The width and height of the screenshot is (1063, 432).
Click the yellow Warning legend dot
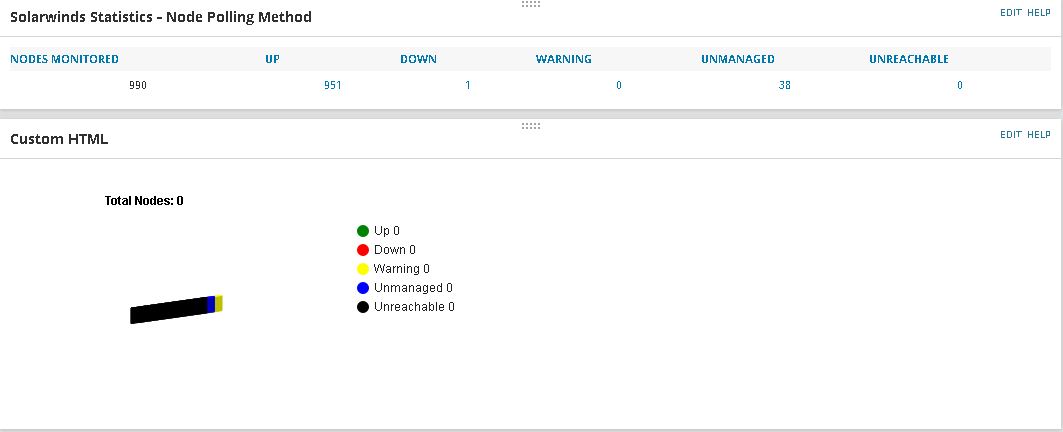[x=363, y=269]
